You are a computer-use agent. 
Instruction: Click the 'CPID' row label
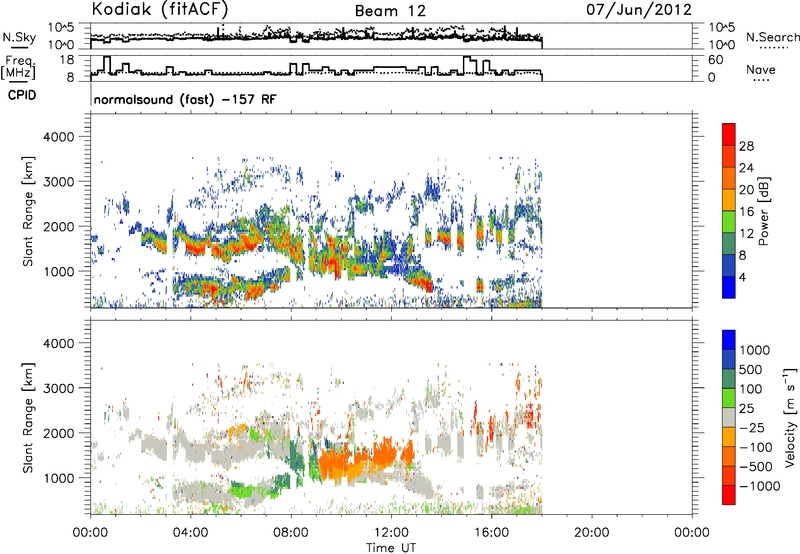[x=22, y=95]
